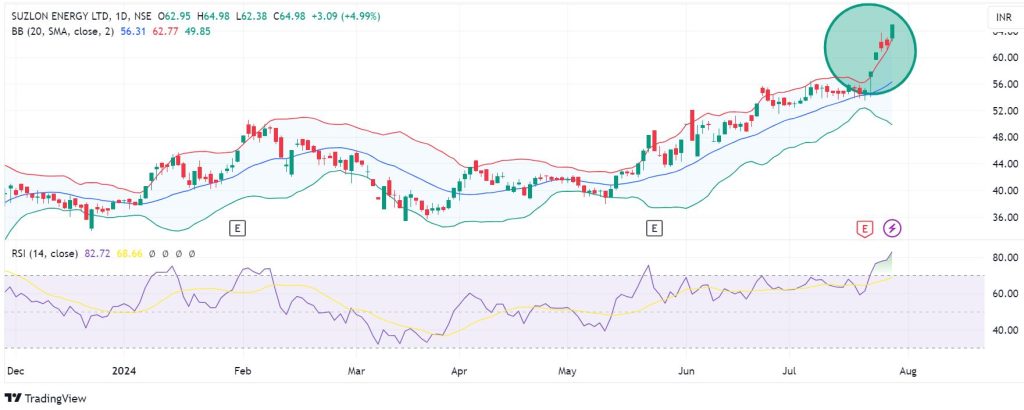Click the Apr label on time axis
Screen dimensions: 1024x410
(x=460, y=371)
